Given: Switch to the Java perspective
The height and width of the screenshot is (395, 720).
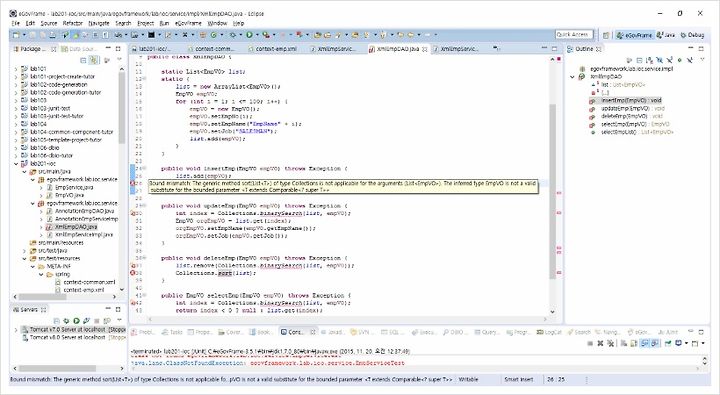Looking at the screenshot, I should (666, 35).
